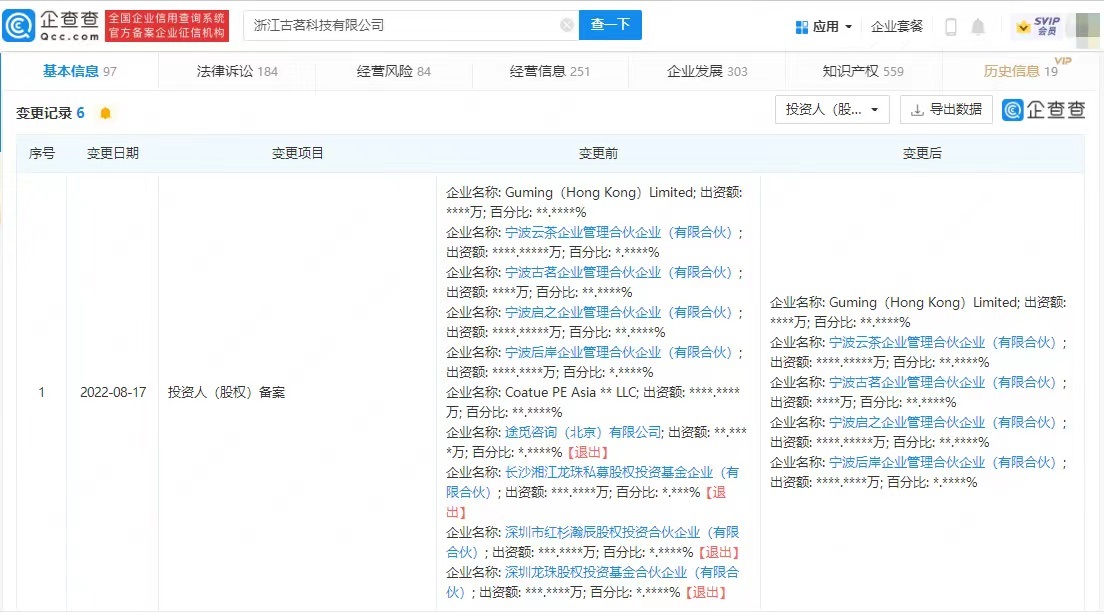Switch to the 历史信息 19 tab
The height and width of the screenshot is (614, 1104).
point(1020,71)
